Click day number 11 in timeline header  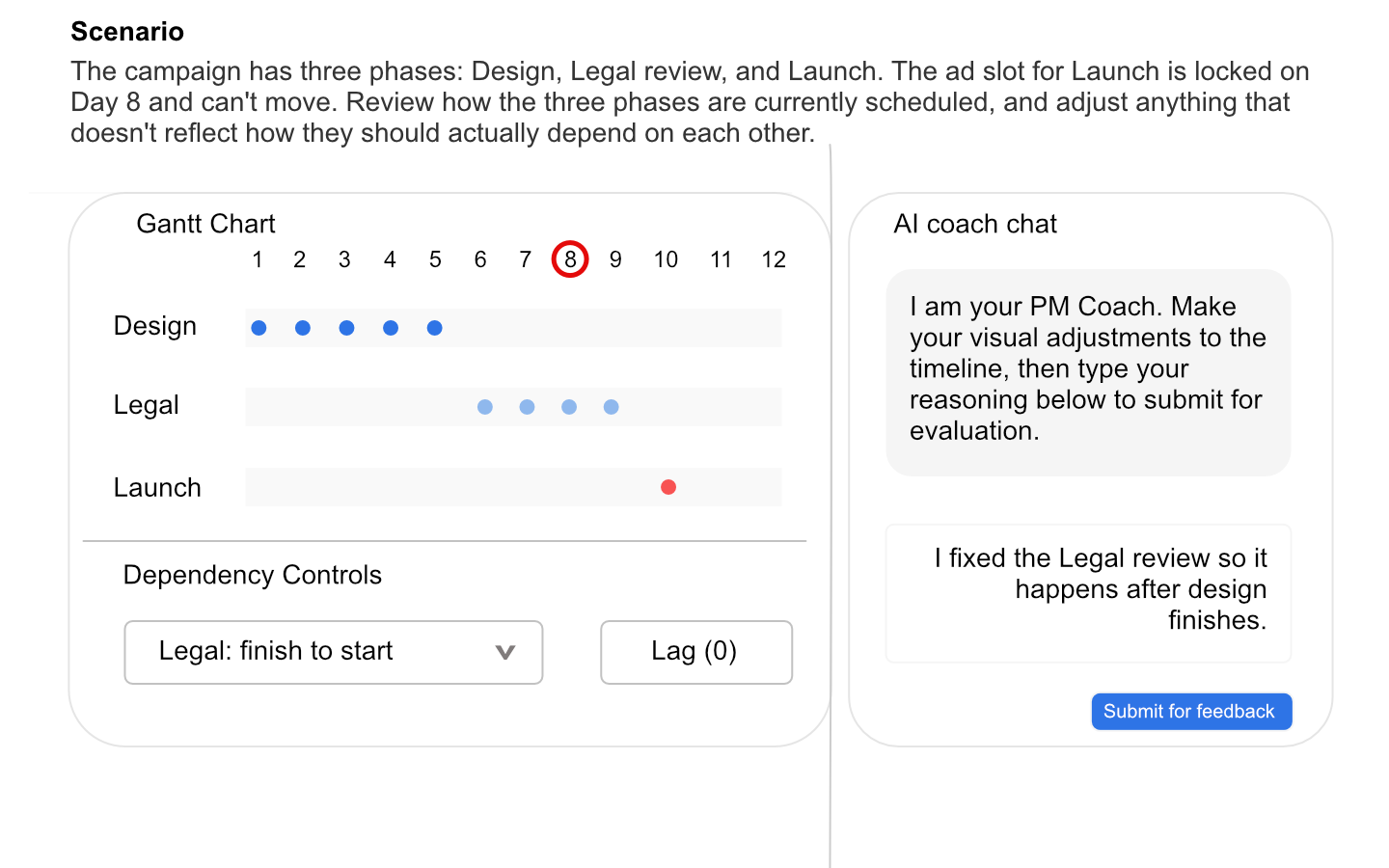[721, 259]
